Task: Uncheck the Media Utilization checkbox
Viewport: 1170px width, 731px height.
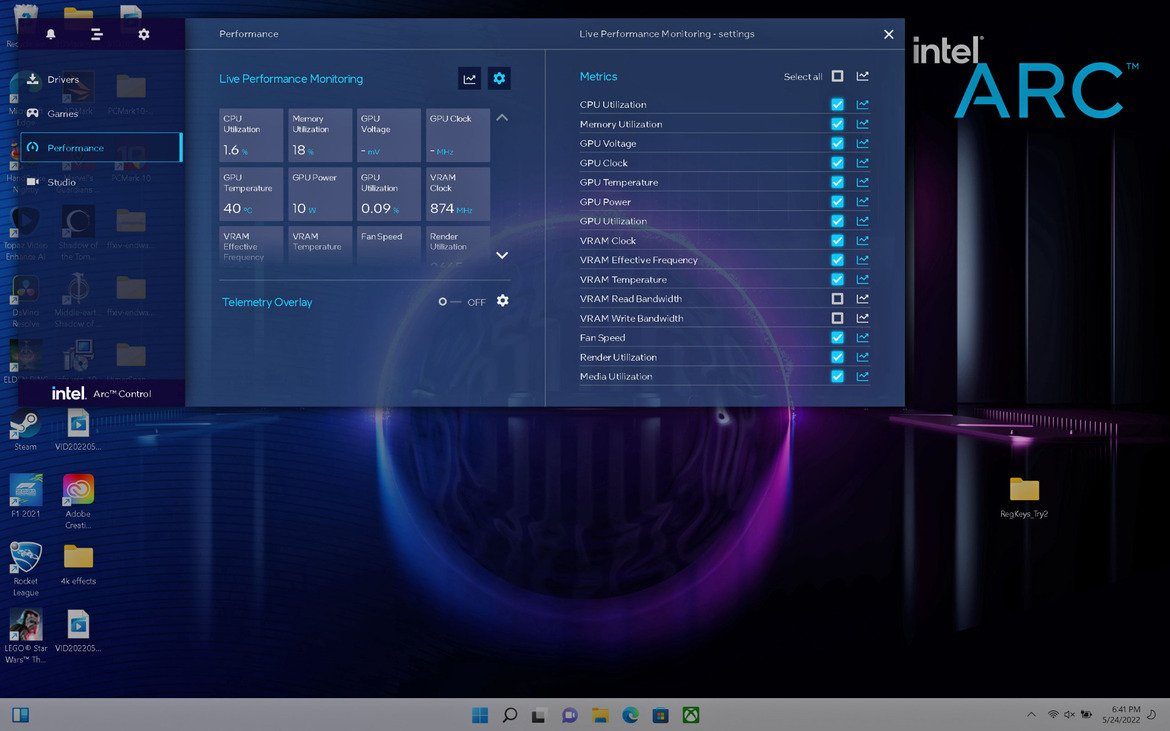Action: point(837,376)
